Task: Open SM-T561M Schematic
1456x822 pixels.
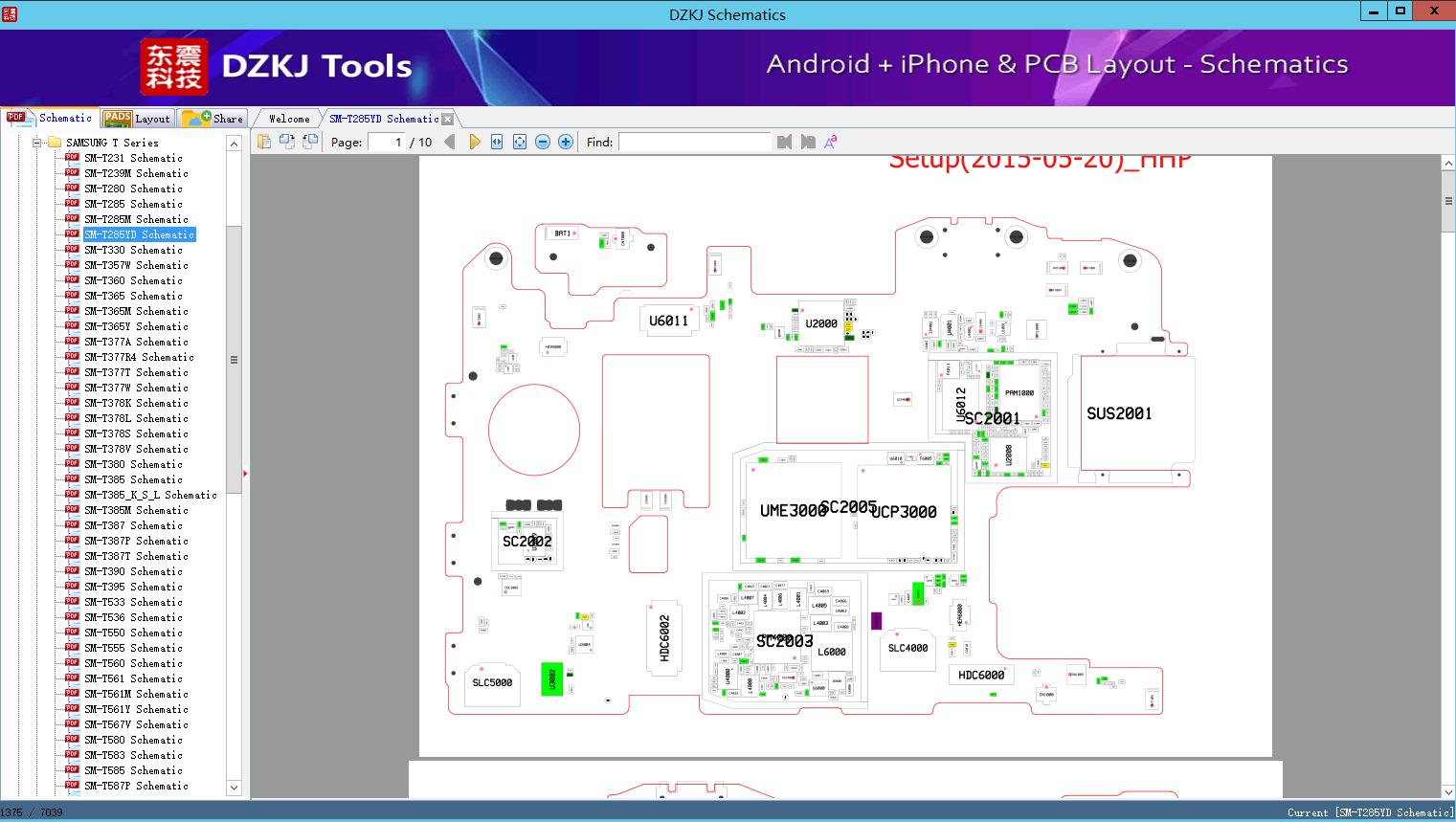Action: 136,694
